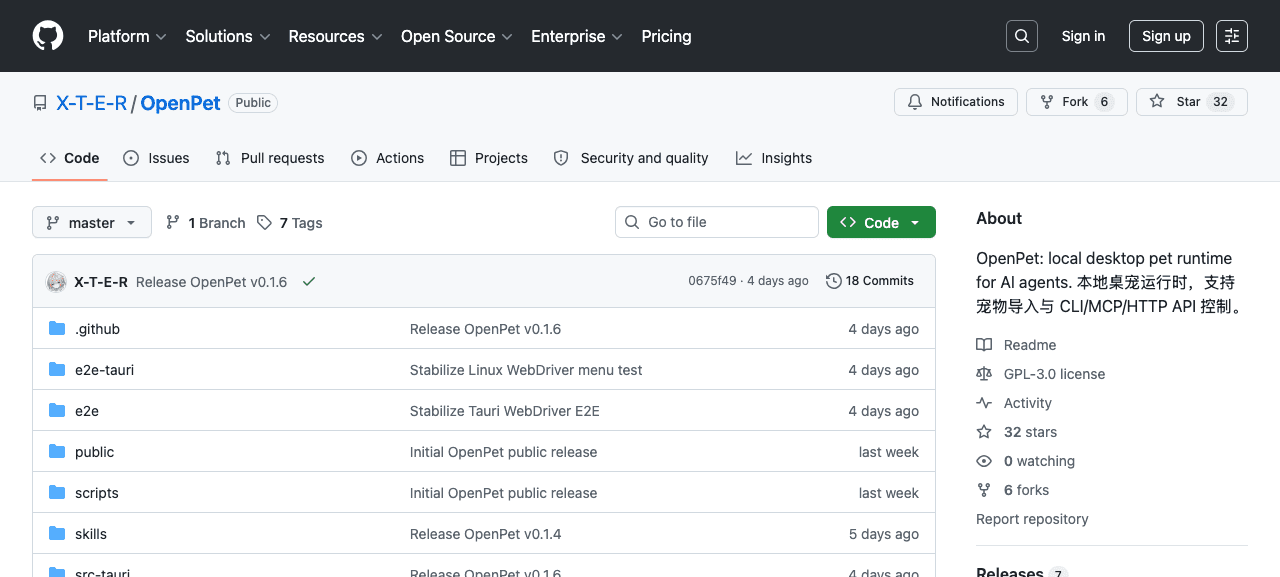Click the commits history clock icon
1280x577 pixels.
833,281
